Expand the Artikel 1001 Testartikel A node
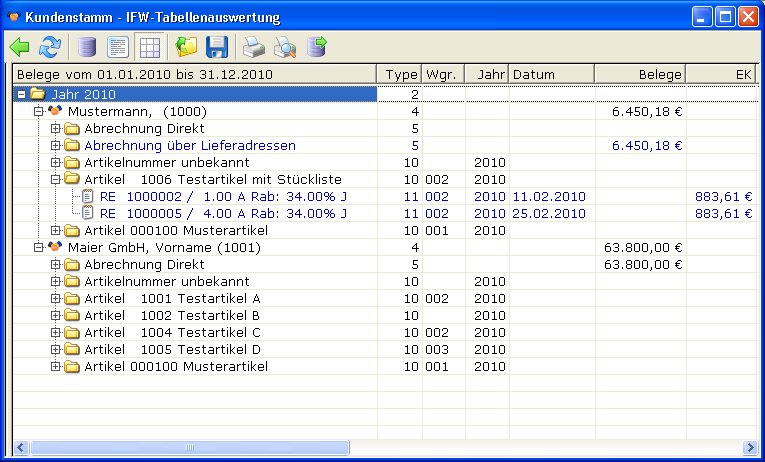 point(56,299)
